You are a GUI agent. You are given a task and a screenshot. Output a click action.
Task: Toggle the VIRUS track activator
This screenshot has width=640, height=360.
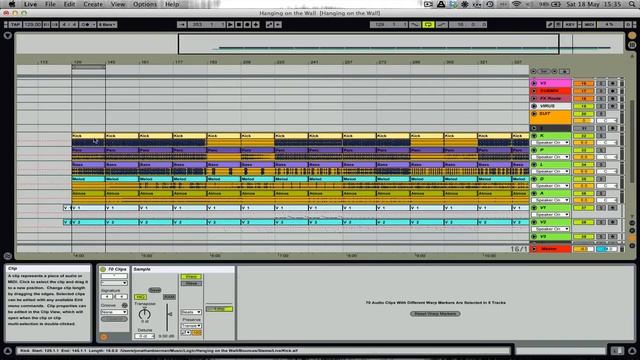583,106
